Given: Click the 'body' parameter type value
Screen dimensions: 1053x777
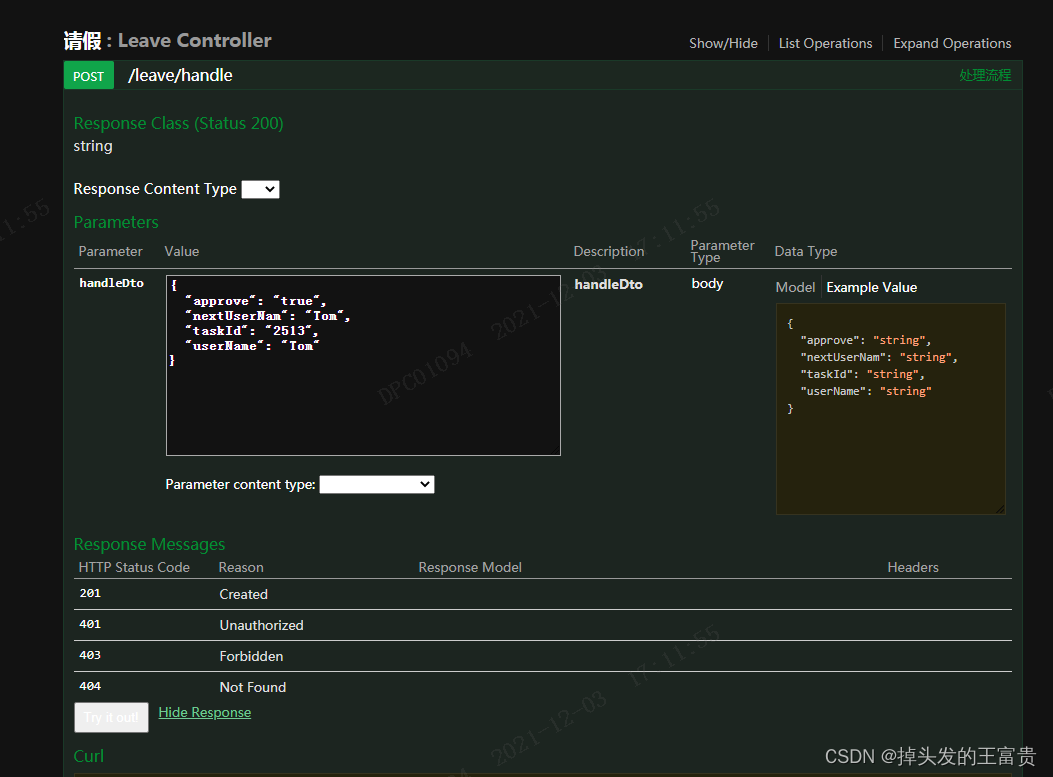Looking at the screenshot, I should tap(707, 283).
